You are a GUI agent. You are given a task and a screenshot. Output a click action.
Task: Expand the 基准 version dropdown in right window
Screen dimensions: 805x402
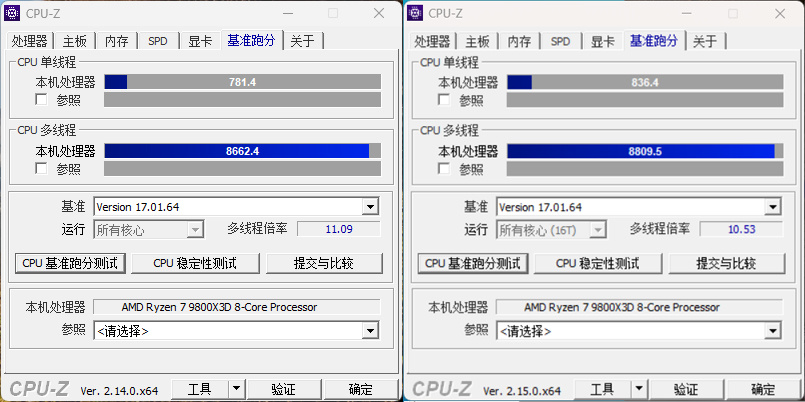tap(773, 207)
